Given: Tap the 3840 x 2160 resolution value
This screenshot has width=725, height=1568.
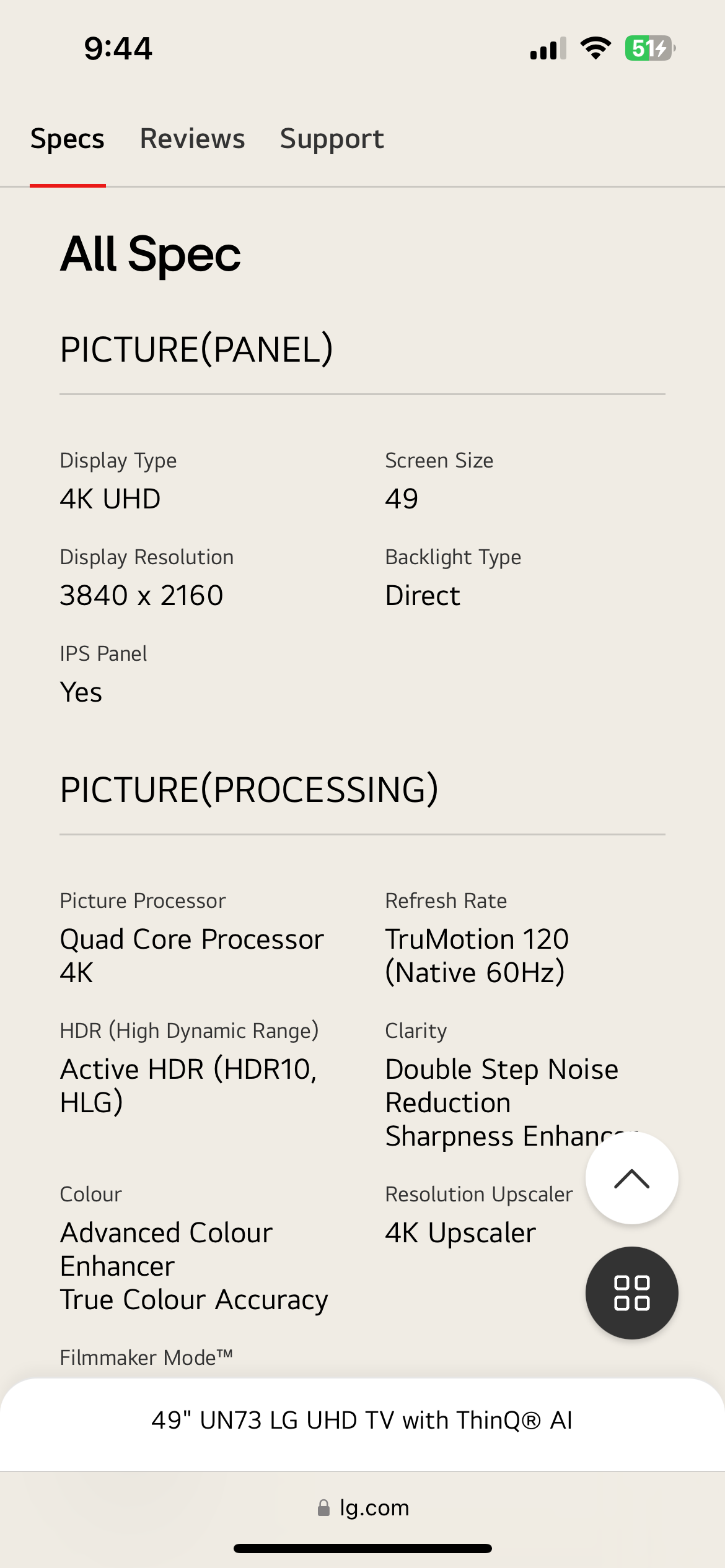Looking at the screenshot, I should (141, 595).
